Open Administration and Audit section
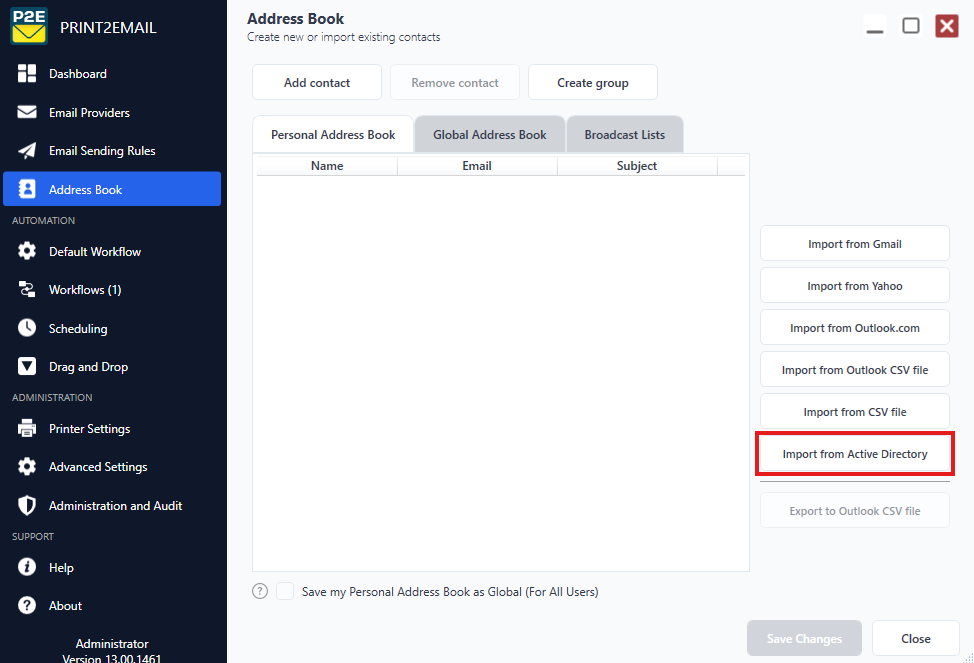Image resolution: width=974 pixels, height=663 pixels. [x=112, y=505]
